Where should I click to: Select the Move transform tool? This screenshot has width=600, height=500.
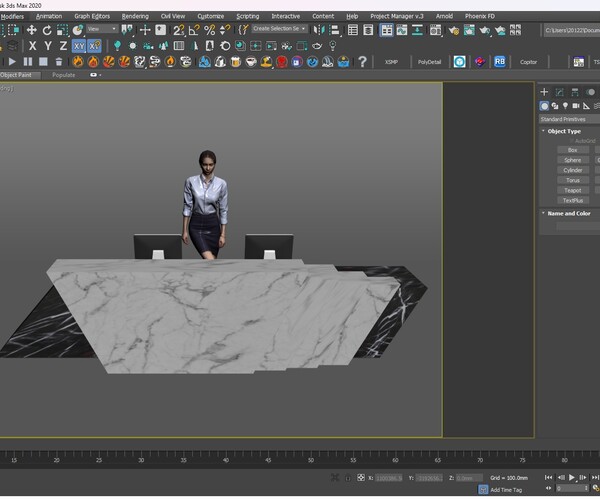(x=32, y=30)
